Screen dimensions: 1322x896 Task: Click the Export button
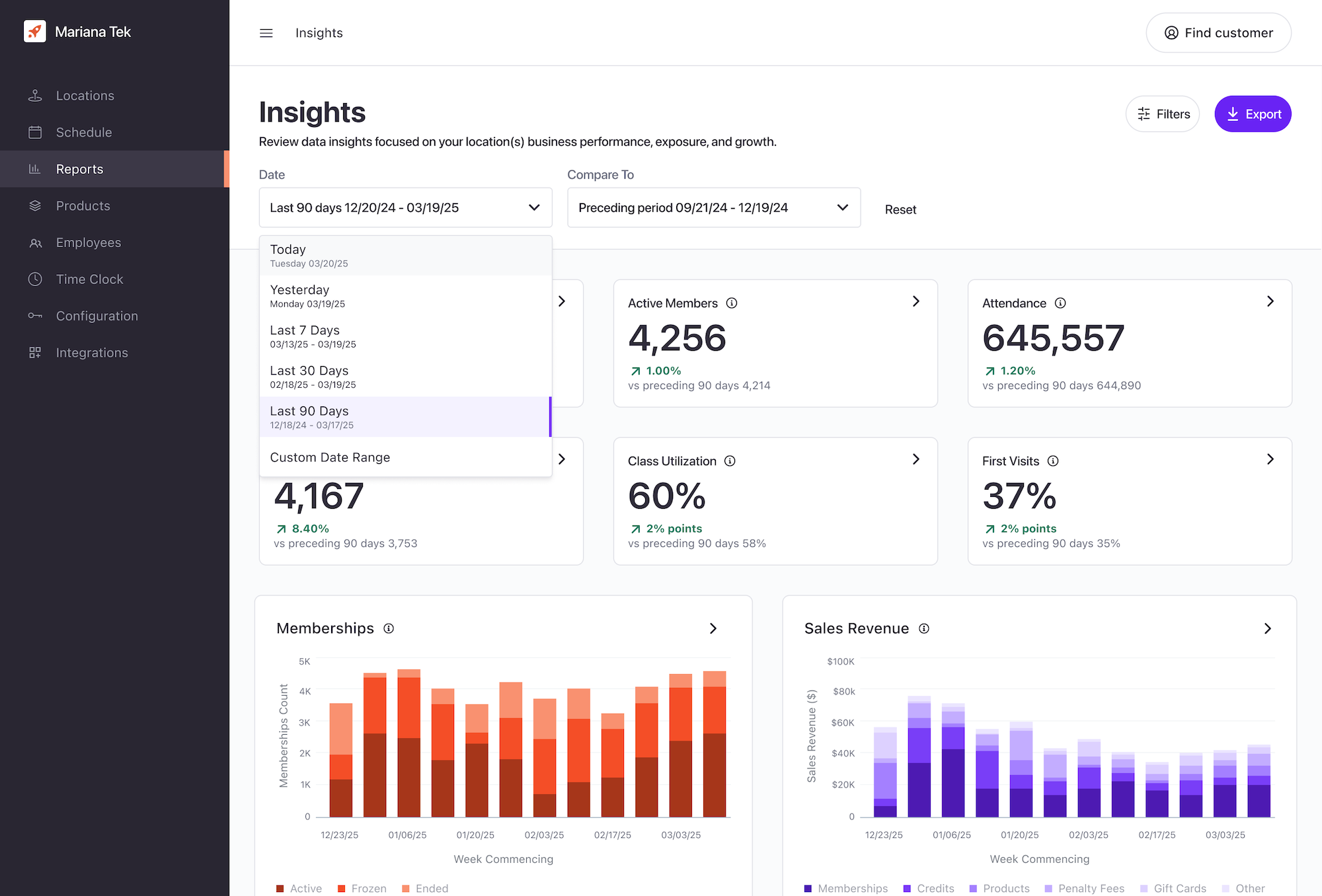1252,114
